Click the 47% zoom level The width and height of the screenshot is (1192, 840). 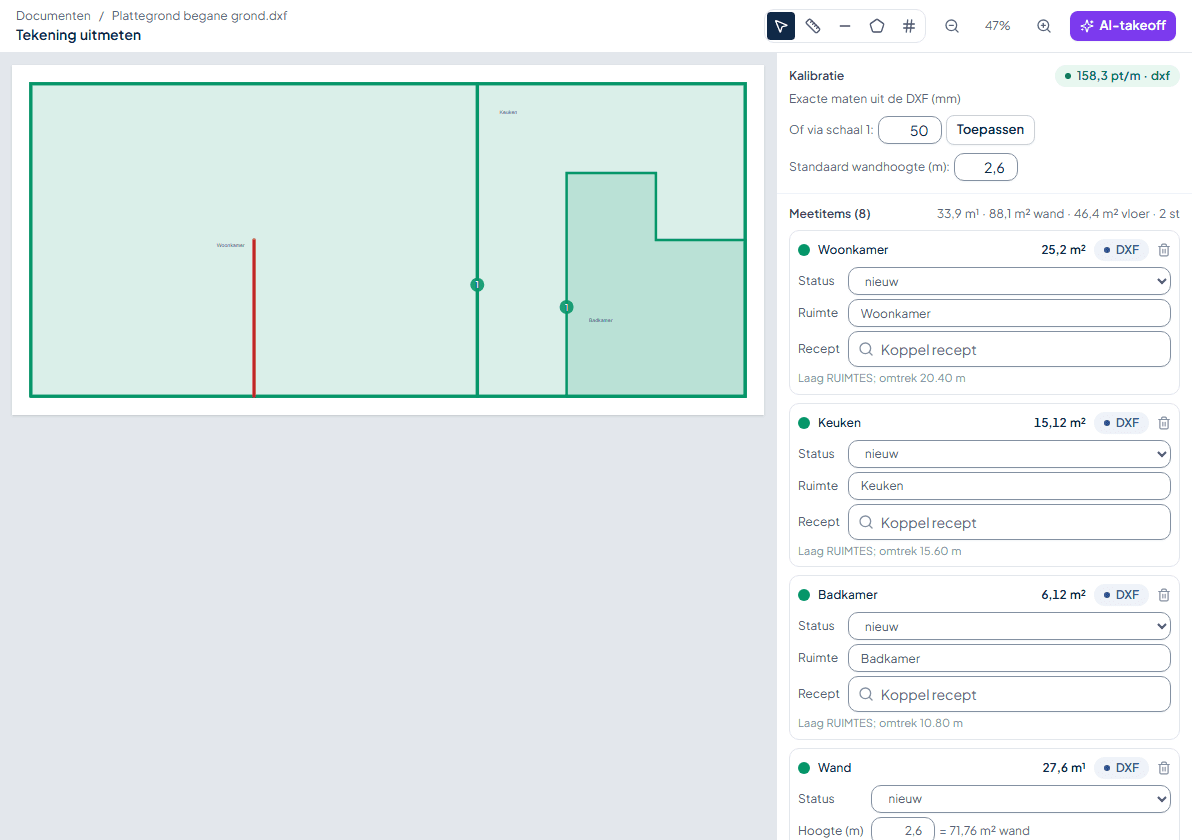click(x=997, y=26)
